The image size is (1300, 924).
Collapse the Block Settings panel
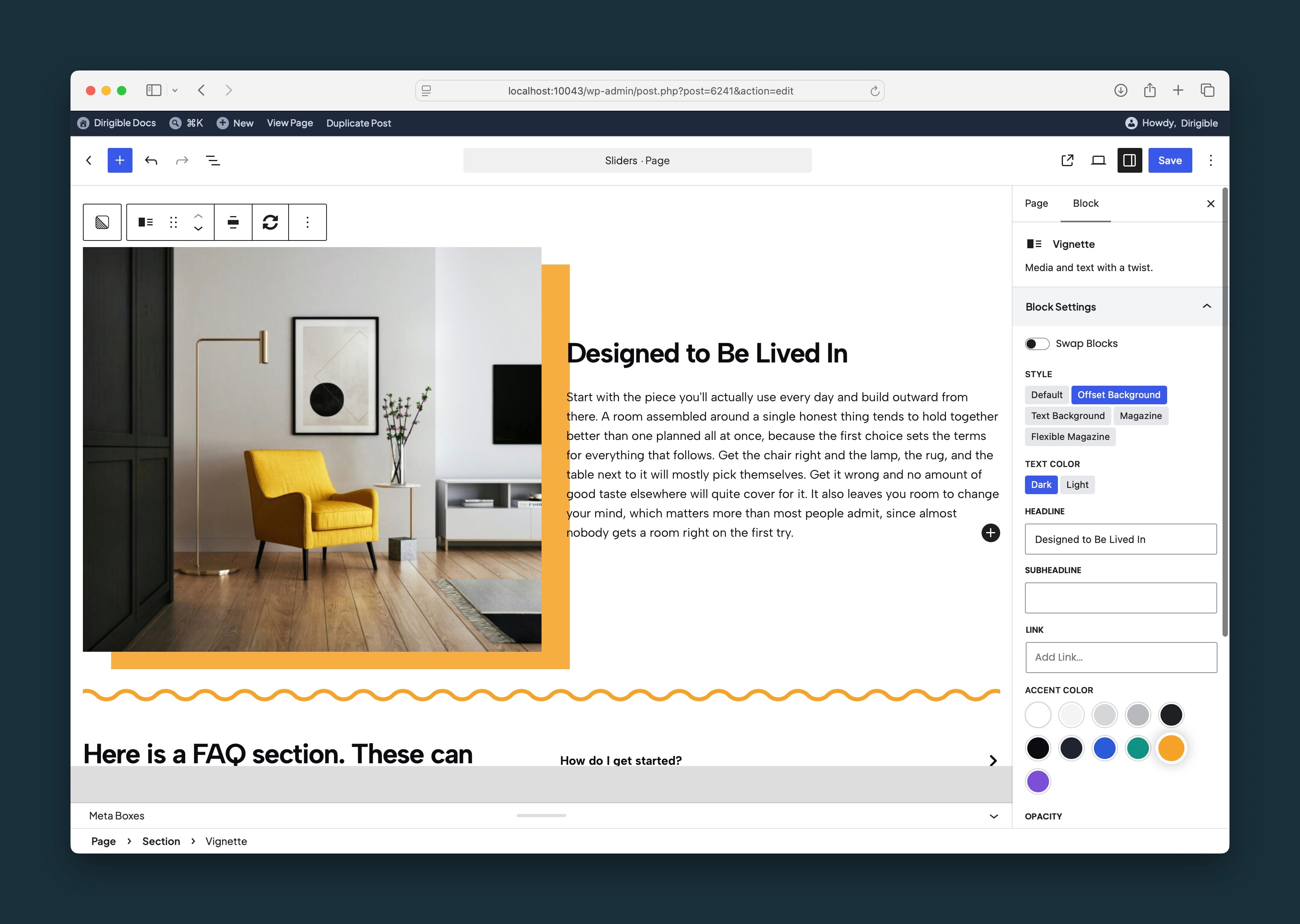click(1206, 307)
